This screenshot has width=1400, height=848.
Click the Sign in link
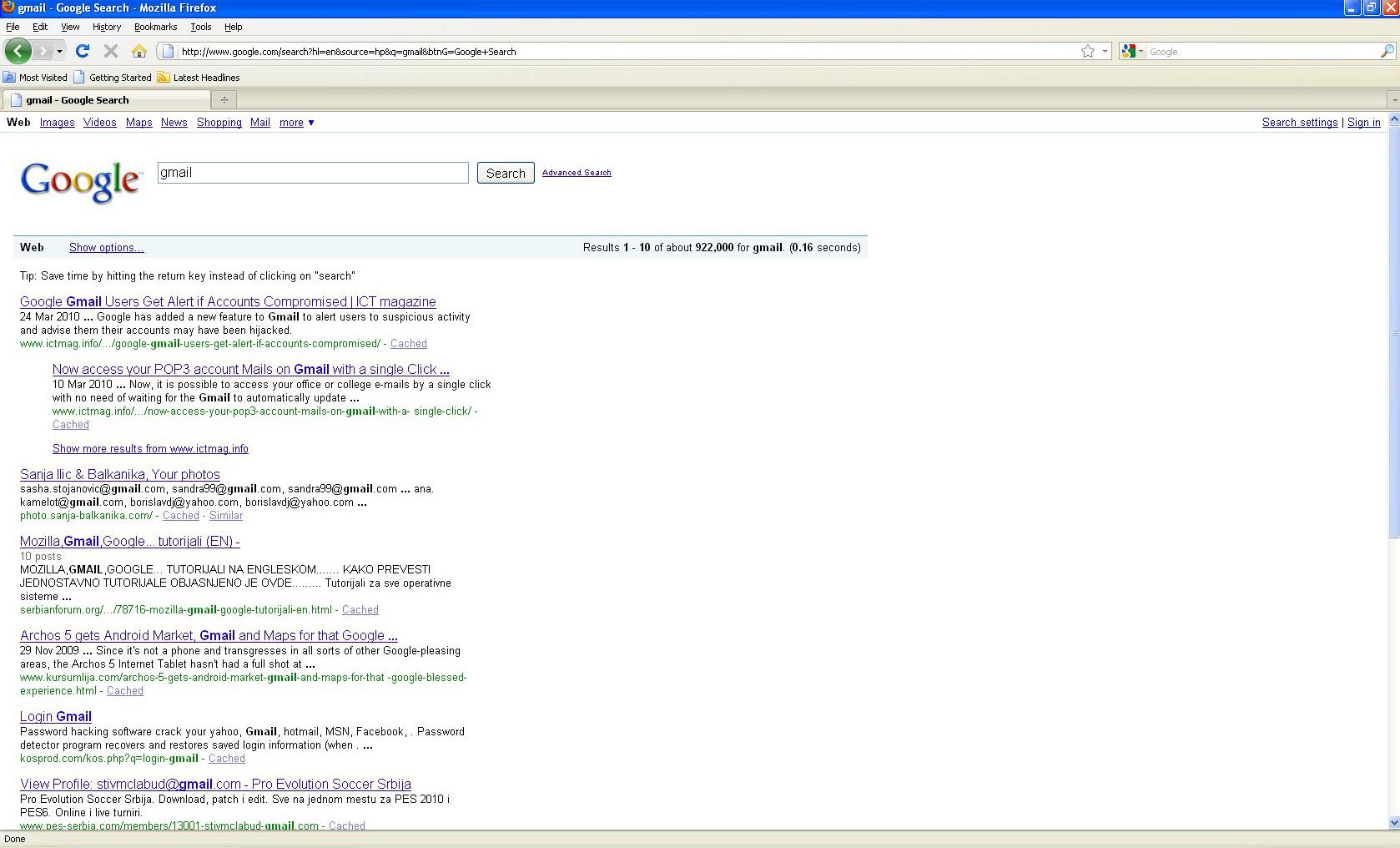(x=1364, y=123)
